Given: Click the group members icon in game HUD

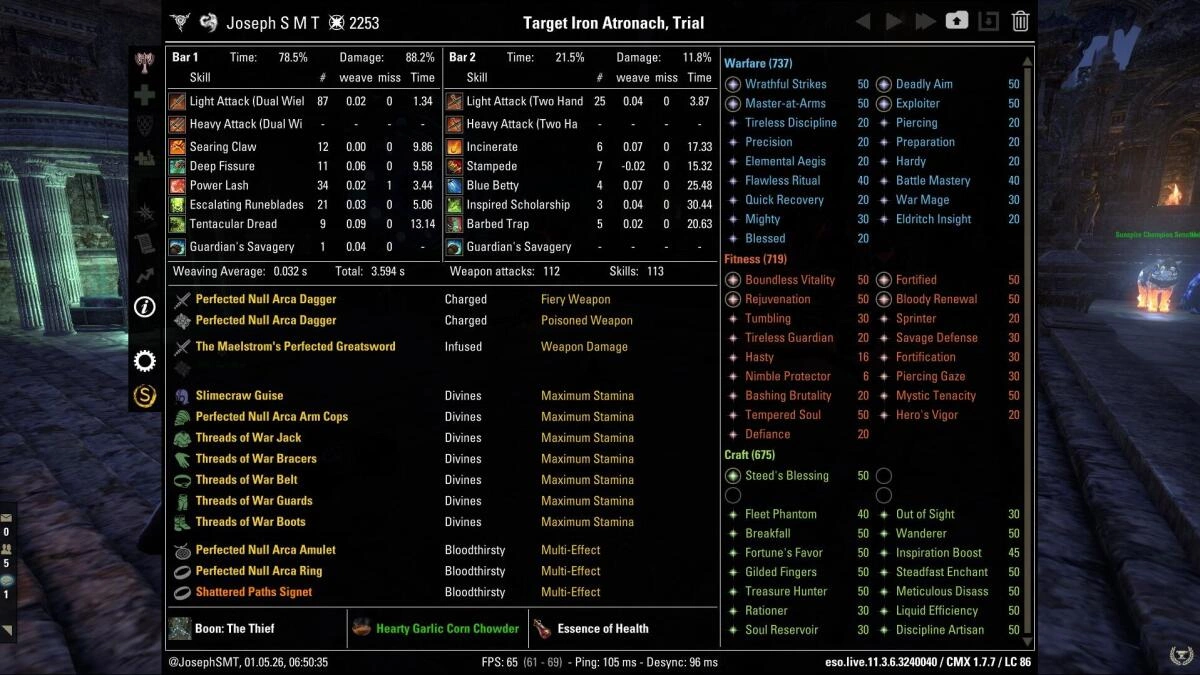Looking at the screenshot, I should click(6, 549).
